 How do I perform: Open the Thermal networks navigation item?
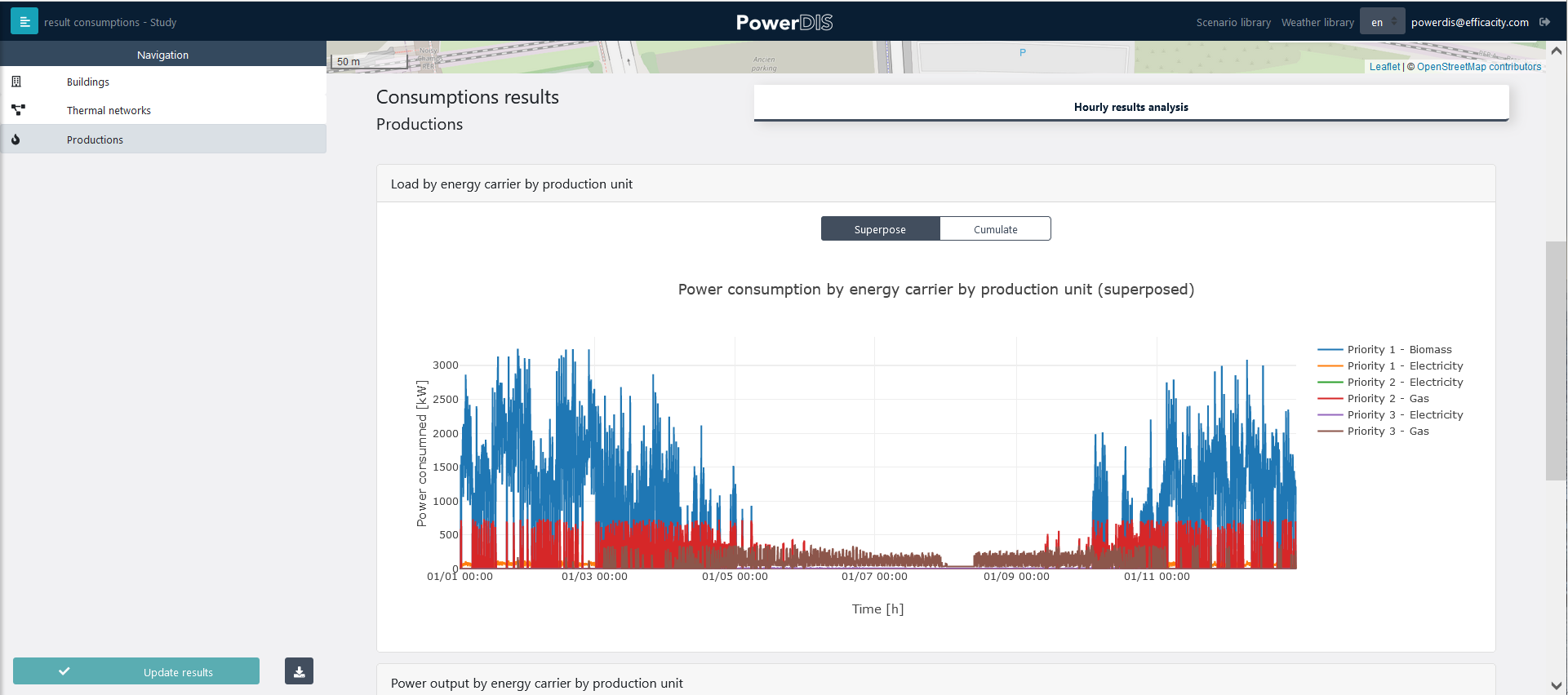tap(163, 110)
